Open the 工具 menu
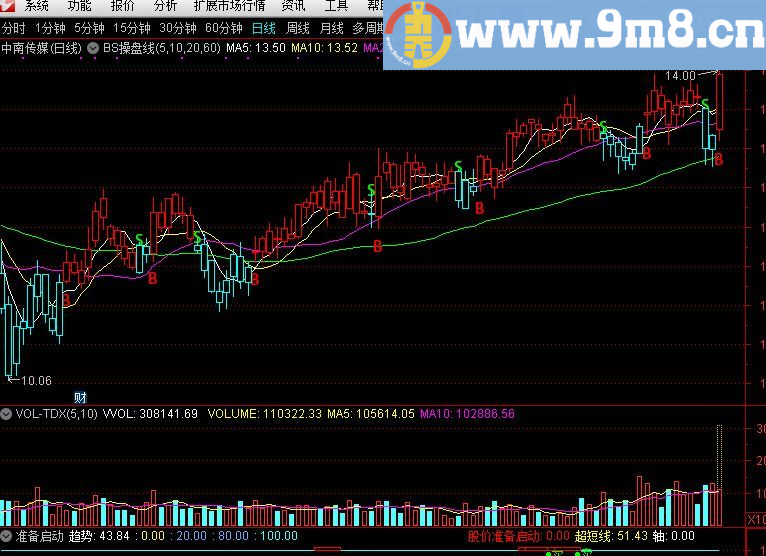Screen dimensions: 766x556 tap(336, 5)
